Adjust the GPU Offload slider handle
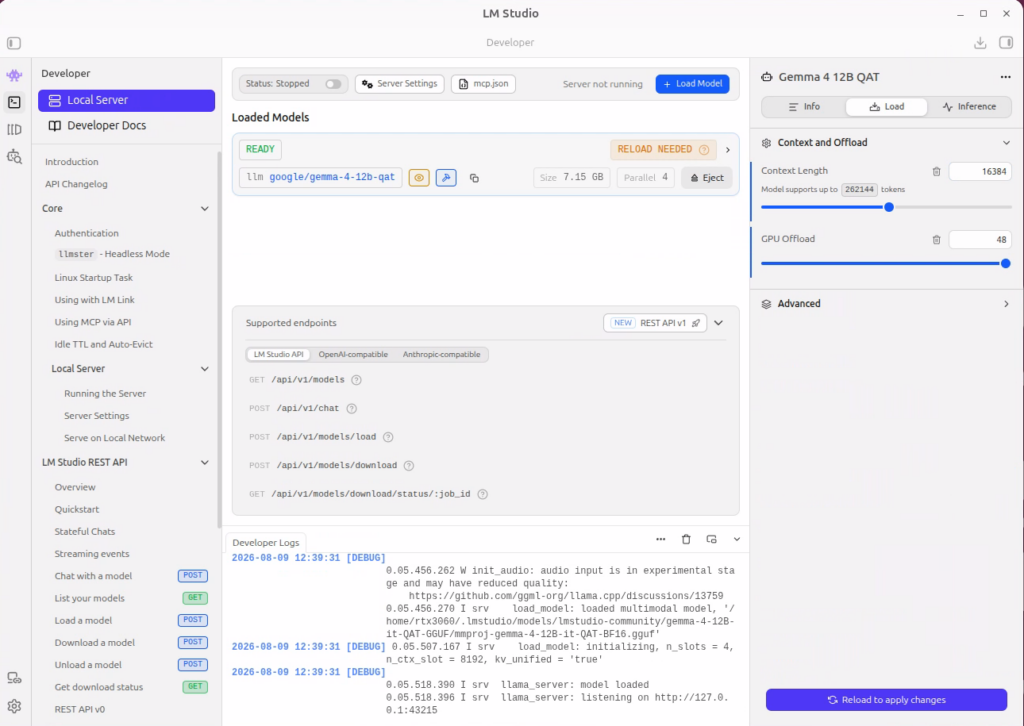Image resolution: width=1024 pixels, height=726 pixels. (1006, 264)
